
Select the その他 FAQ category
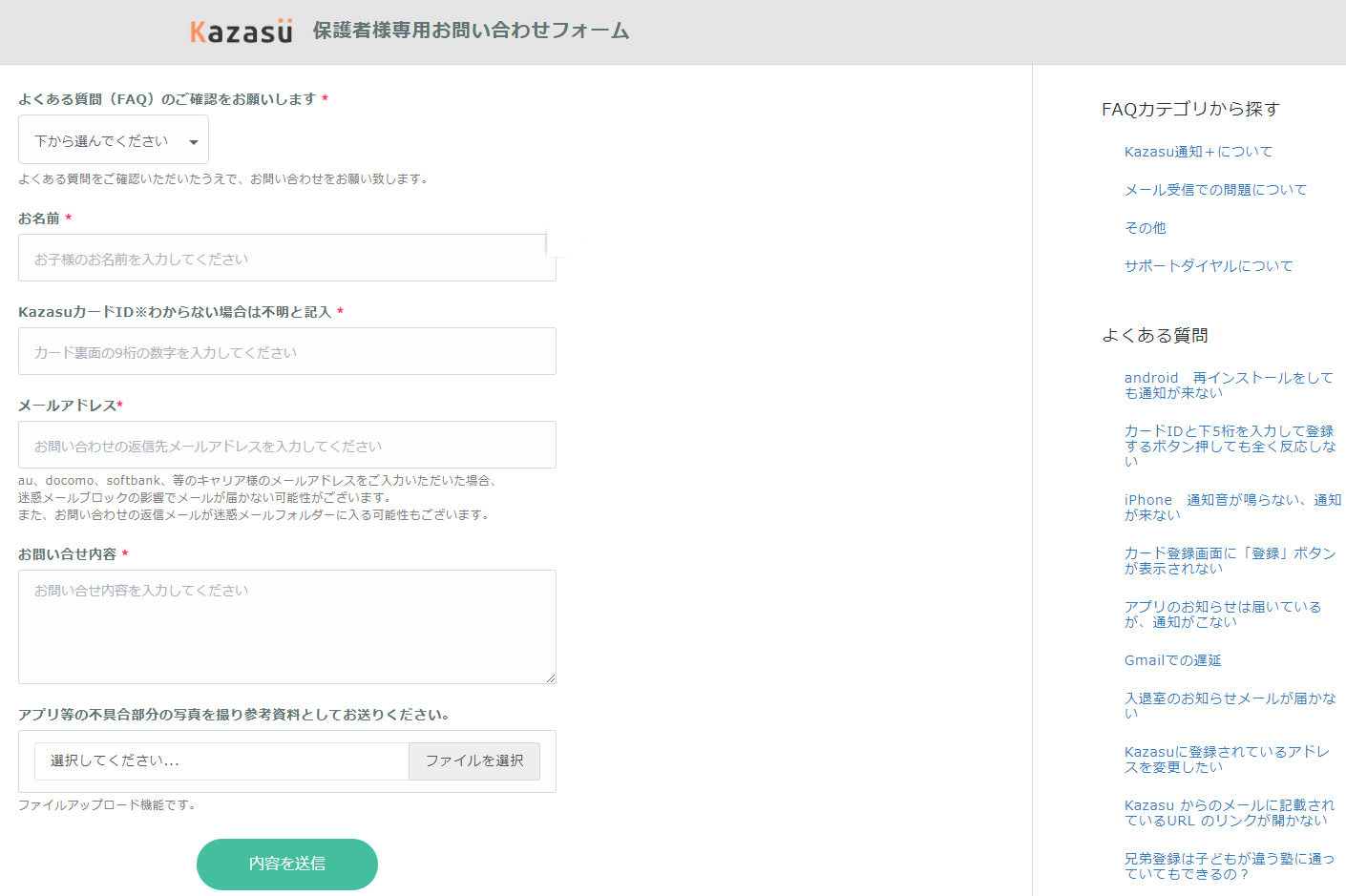coord(1145,228)
